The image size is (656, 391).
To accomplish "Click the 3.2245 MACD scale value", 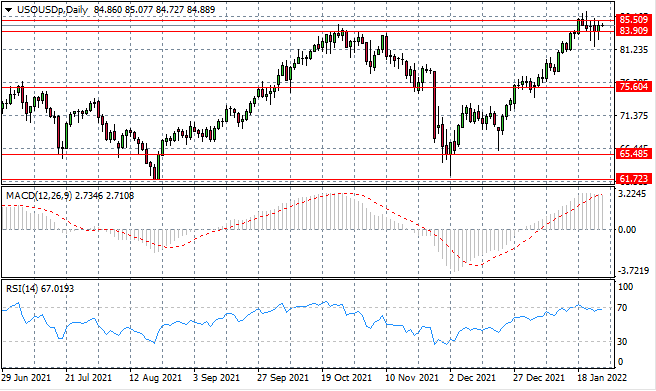I will (633, 194).
